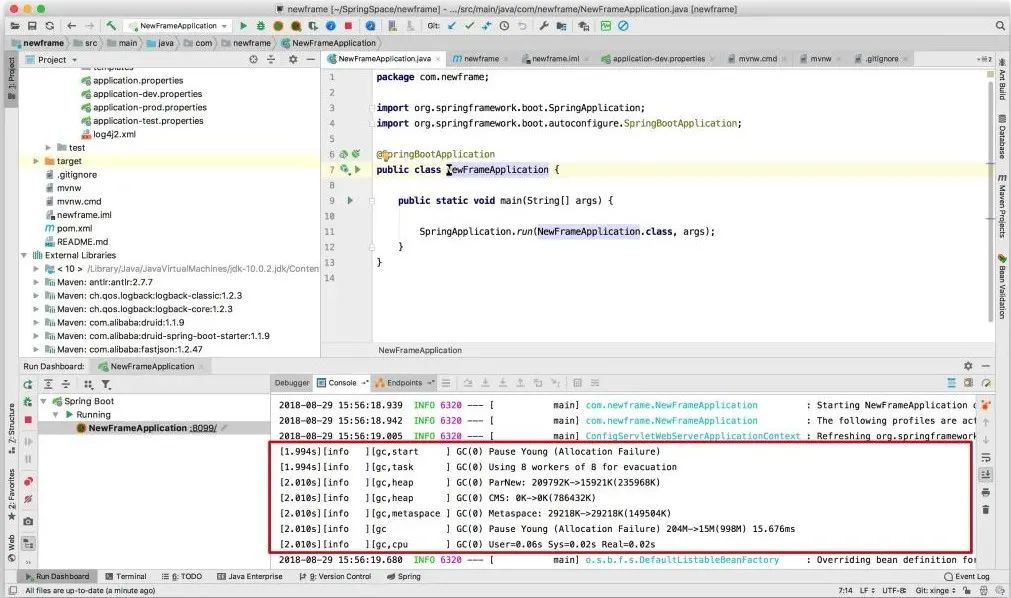Screen dimensions: 1011x598
Task: Click the newframe breadcrumb at the path start
Action: 38,43
